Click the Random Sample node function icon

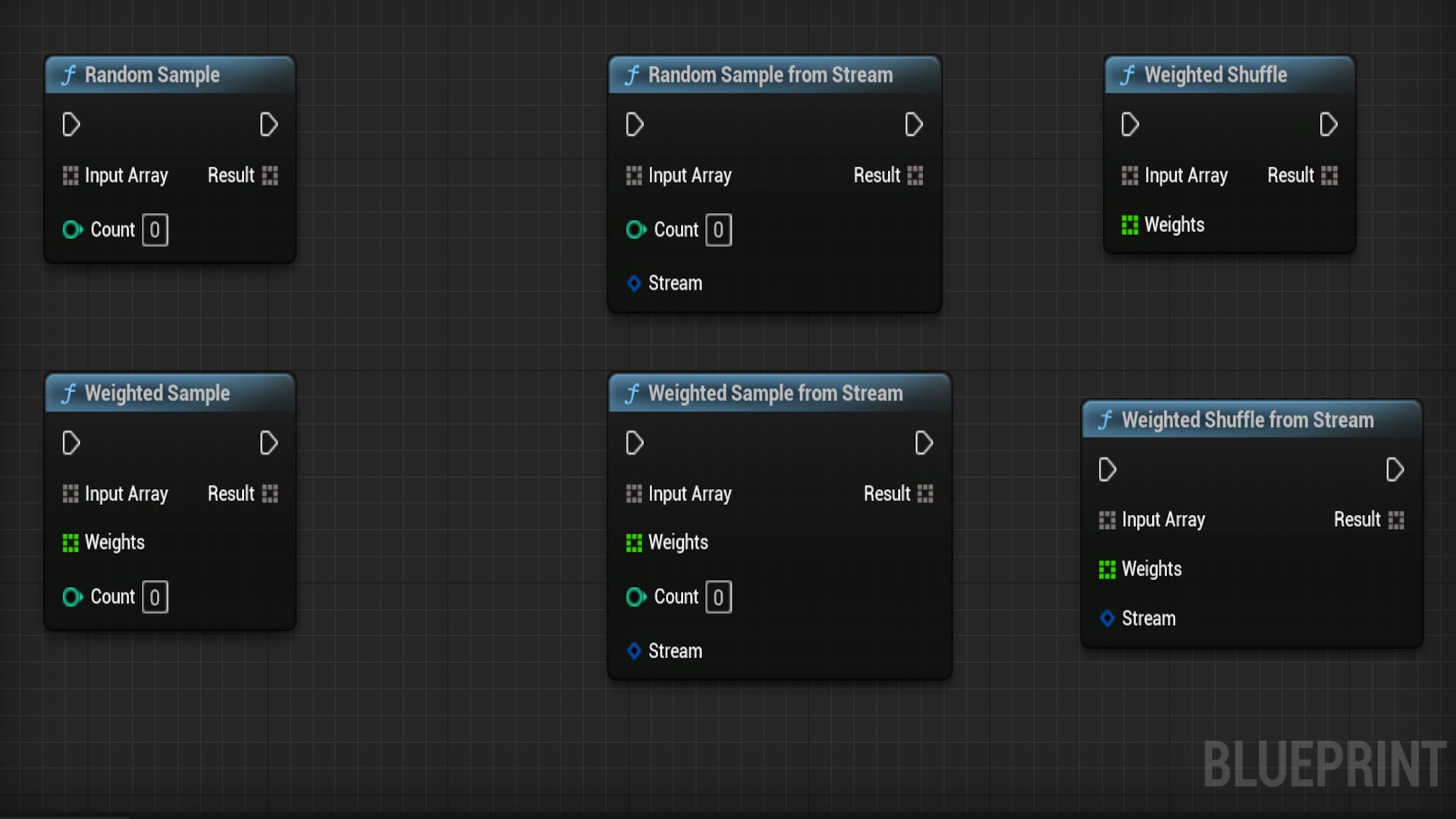click(x=68, y=75)
